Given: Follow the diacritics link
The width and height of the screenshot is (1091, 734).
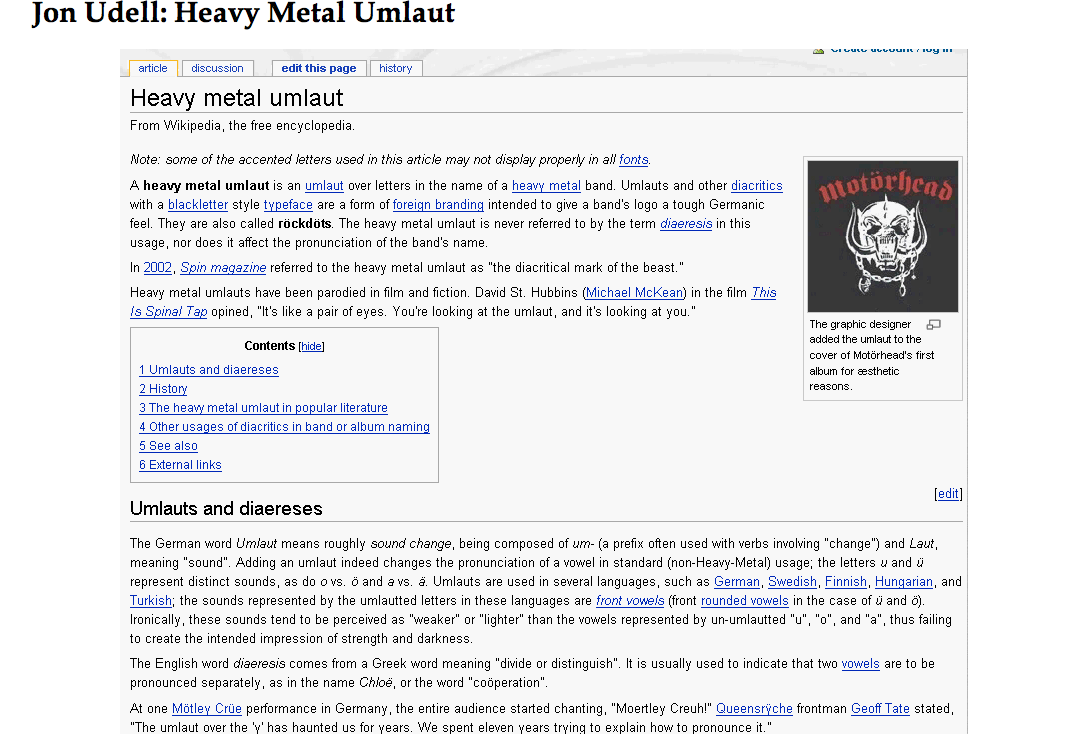Looking at the screenshot, I should click(x=756, y=186).
